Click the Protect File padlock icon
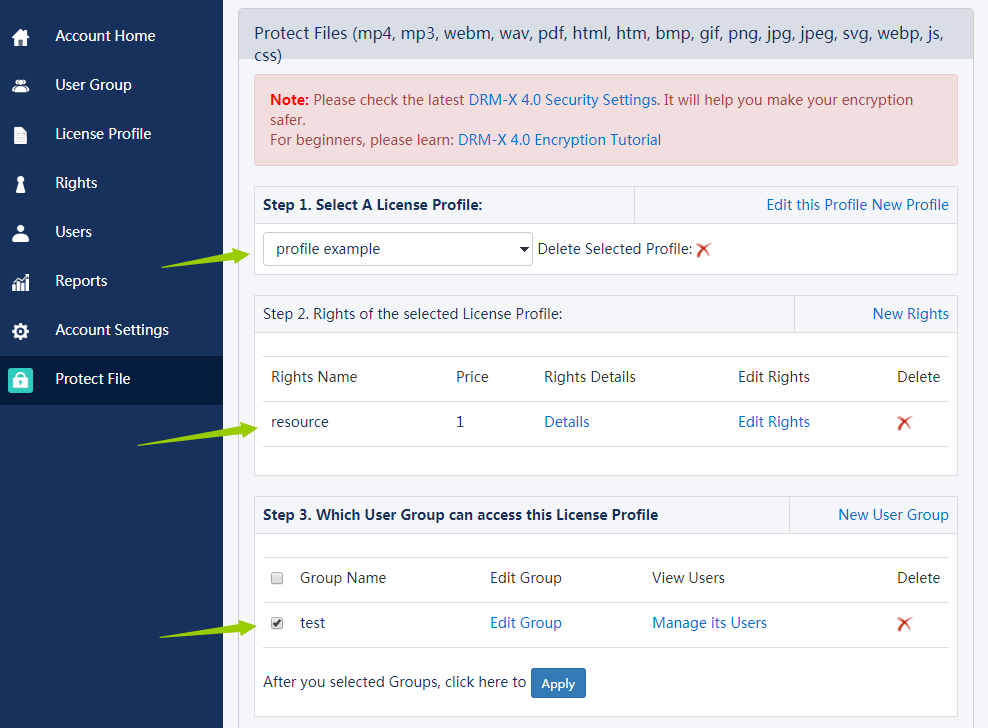The width and height of the screenshot is (988, 728). (x=21, y=379)
